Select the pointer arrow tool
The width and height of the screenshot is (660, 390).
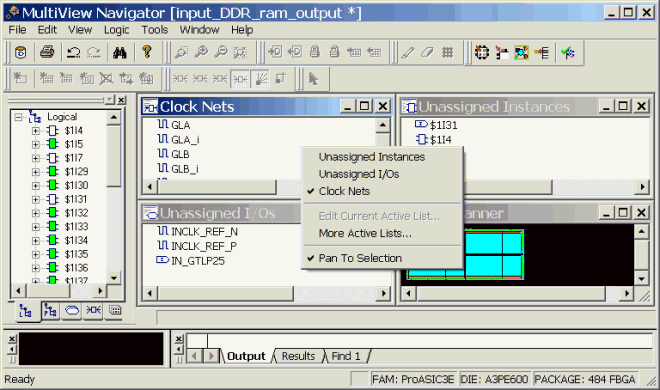click(x=313, y=79)
